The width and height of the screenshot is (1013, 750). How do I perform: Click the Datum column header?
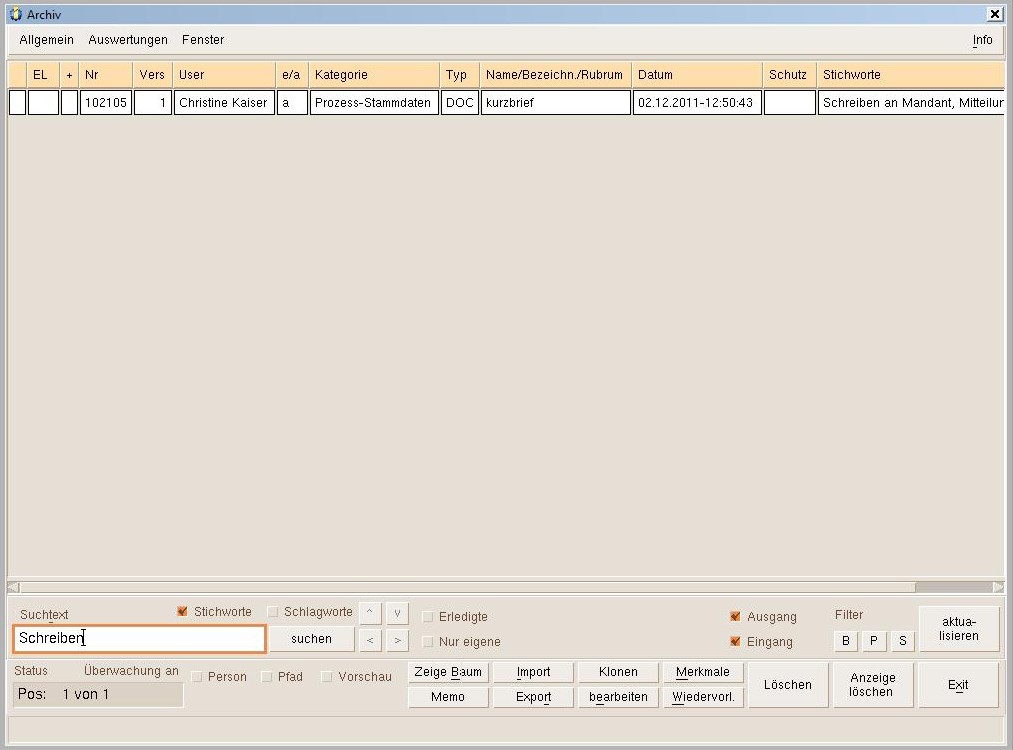tap(697, 75)
